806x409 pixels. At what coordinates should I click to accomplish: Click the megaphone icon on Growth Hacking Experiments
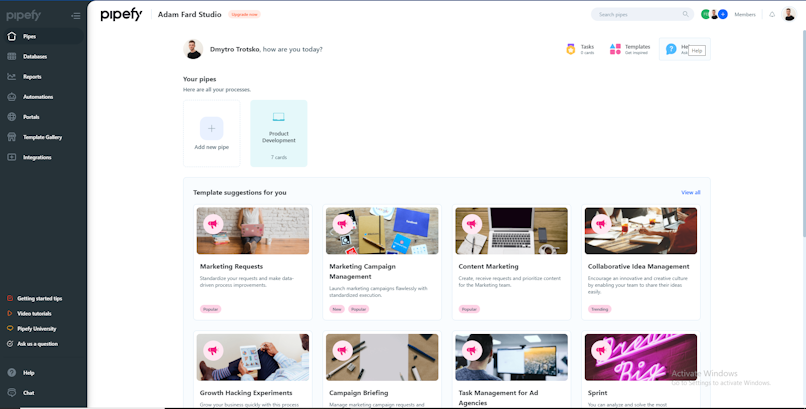click(x=213, y=350)
